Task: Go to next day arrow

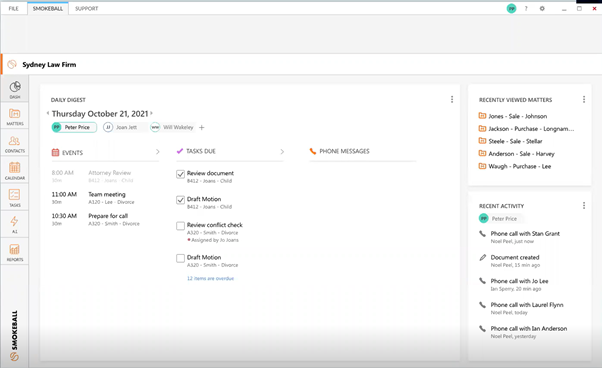Action: coord(151,113)
